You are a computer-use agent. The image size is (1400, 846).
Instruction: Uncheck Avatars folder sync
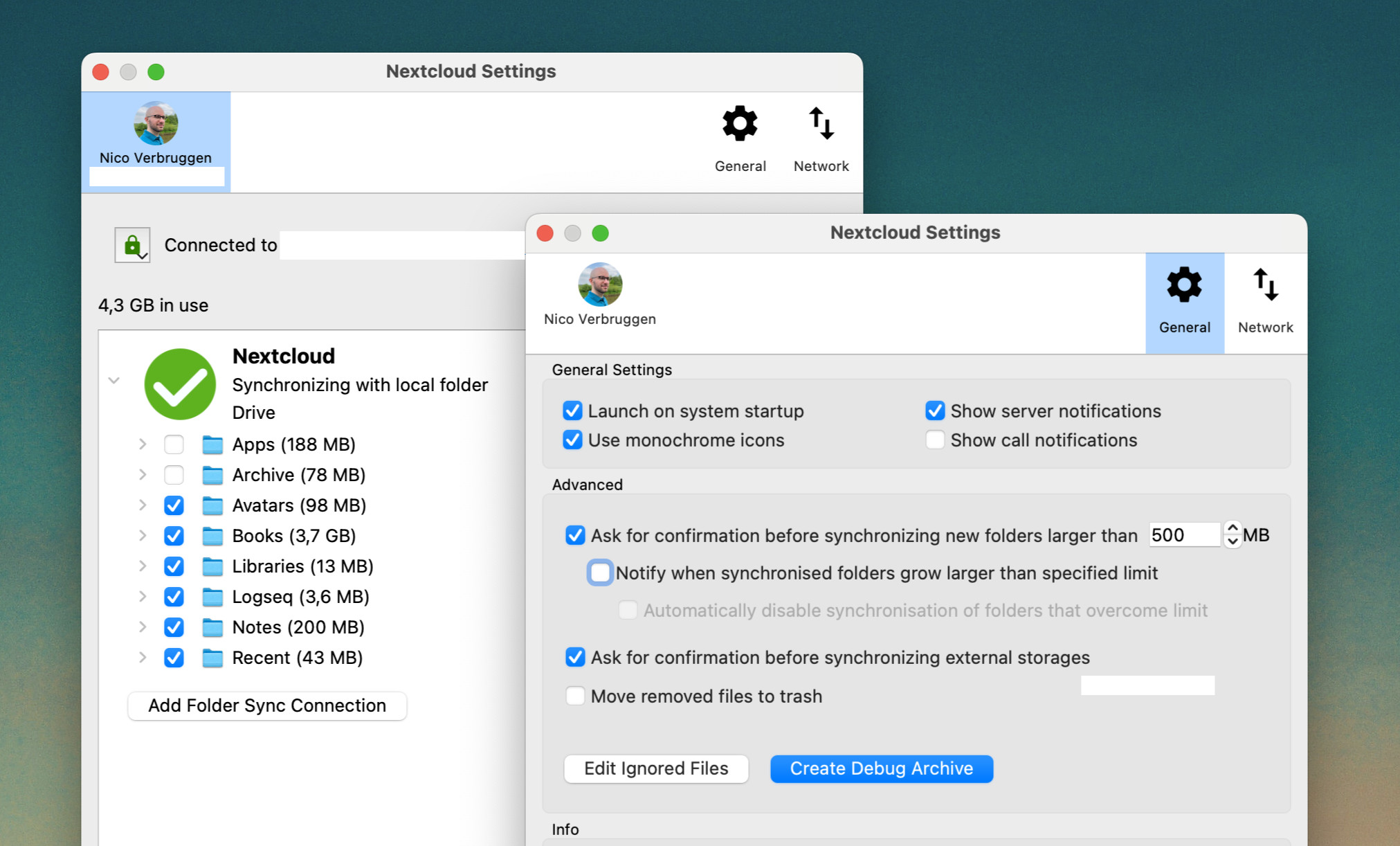click(174, 505)
